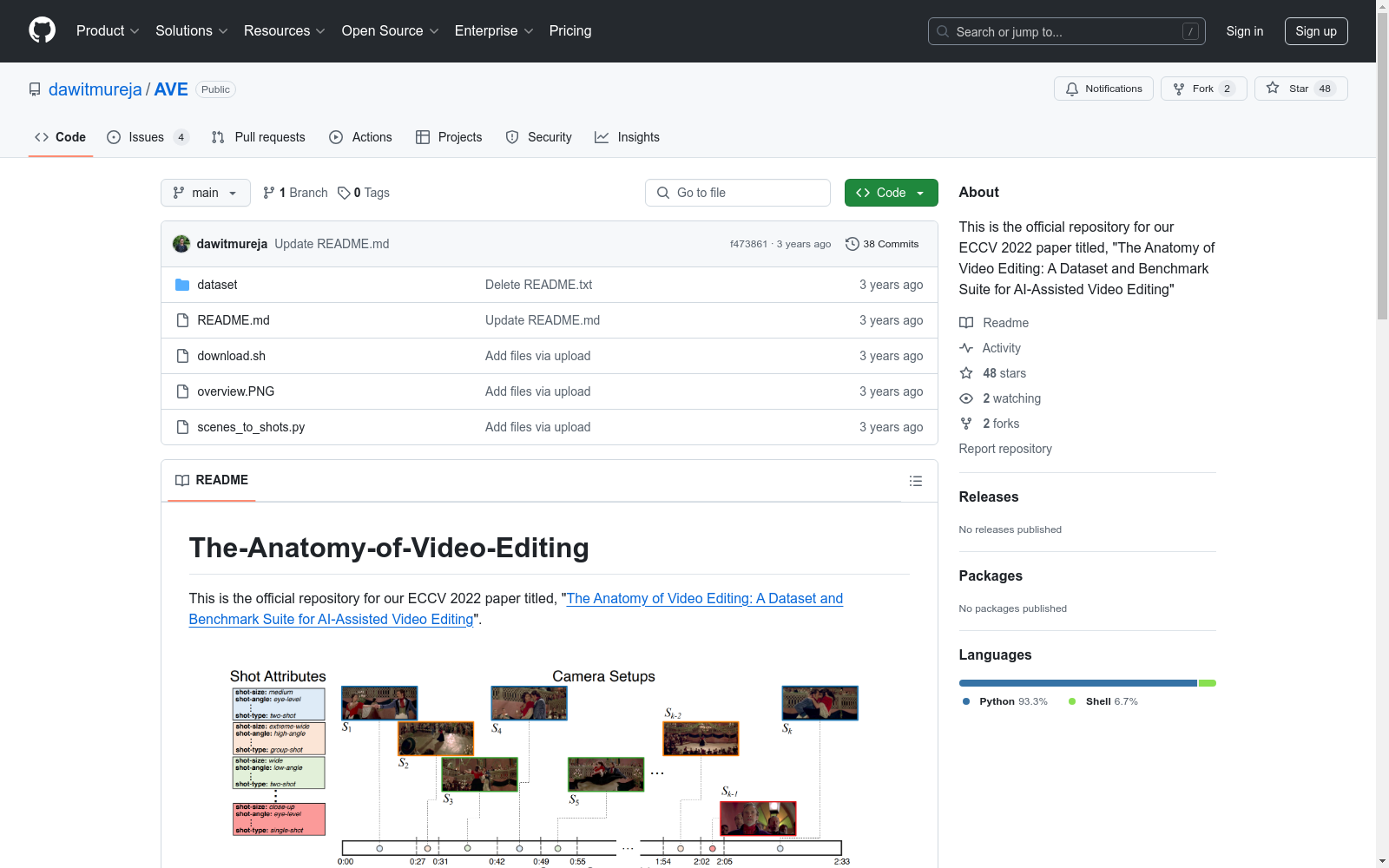The image size is (1389, 868).
Task: Click the dawitmureja avatar in commit row
Action: click(x=181, y=244)
